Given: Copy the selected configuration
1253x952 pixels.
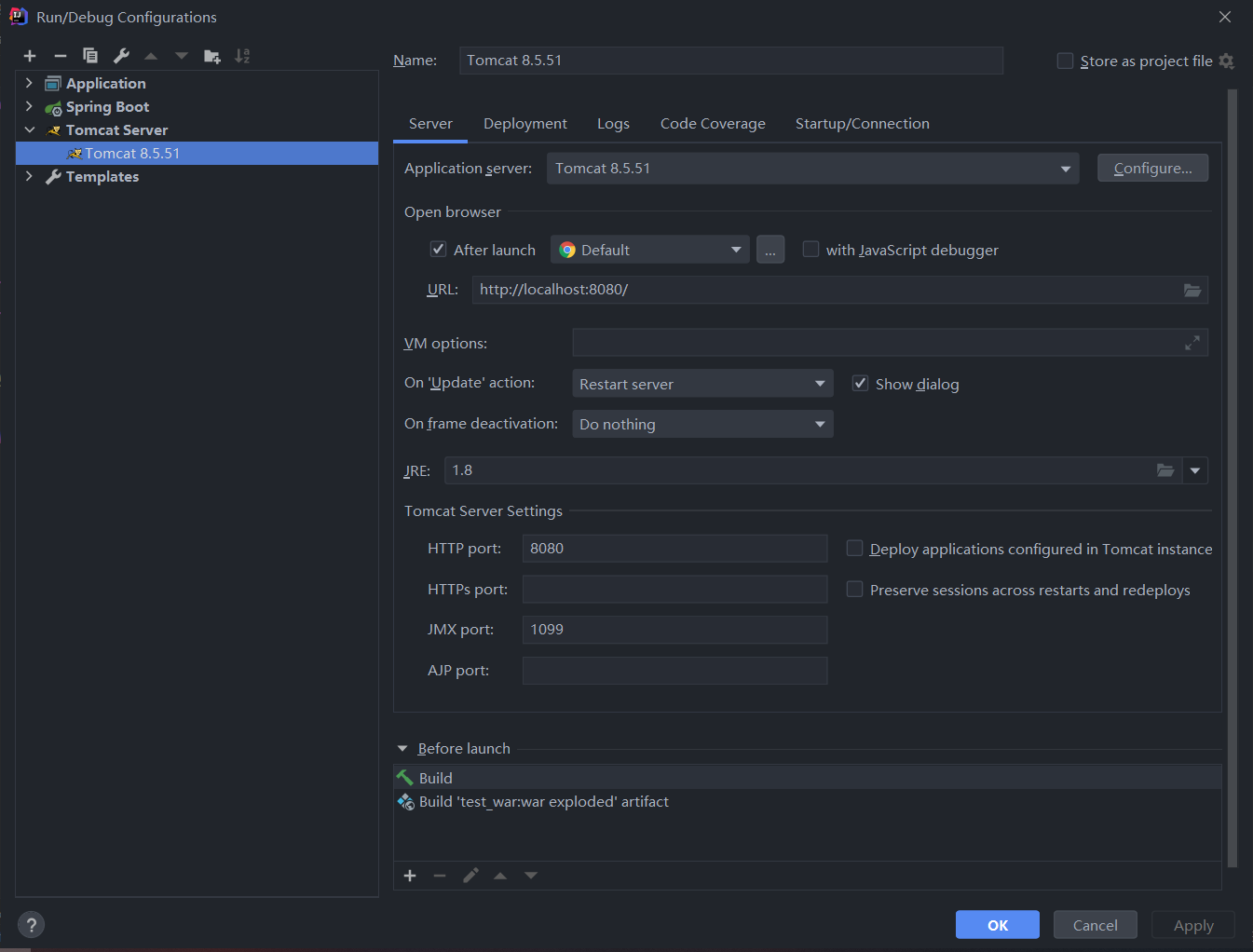Looking at the screenshot, I should (x=90, y=56).
